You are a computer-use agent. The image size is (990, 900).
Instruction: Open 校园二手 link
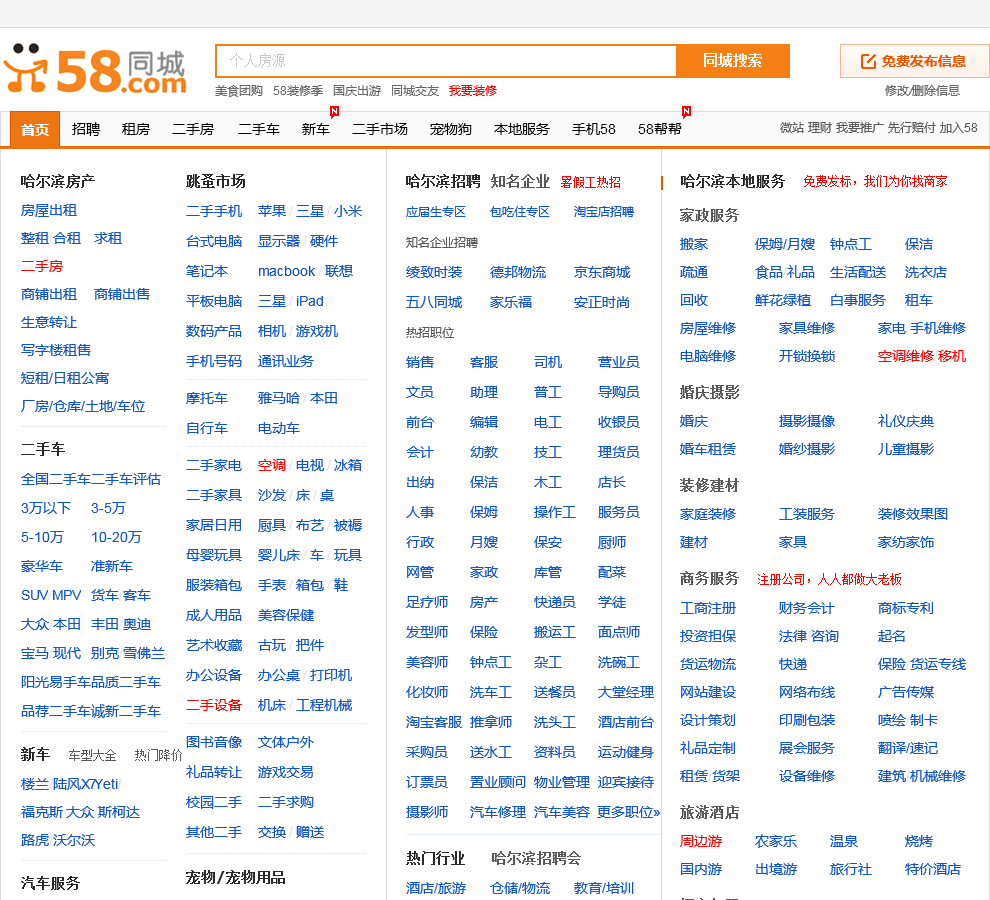[214, 802]
